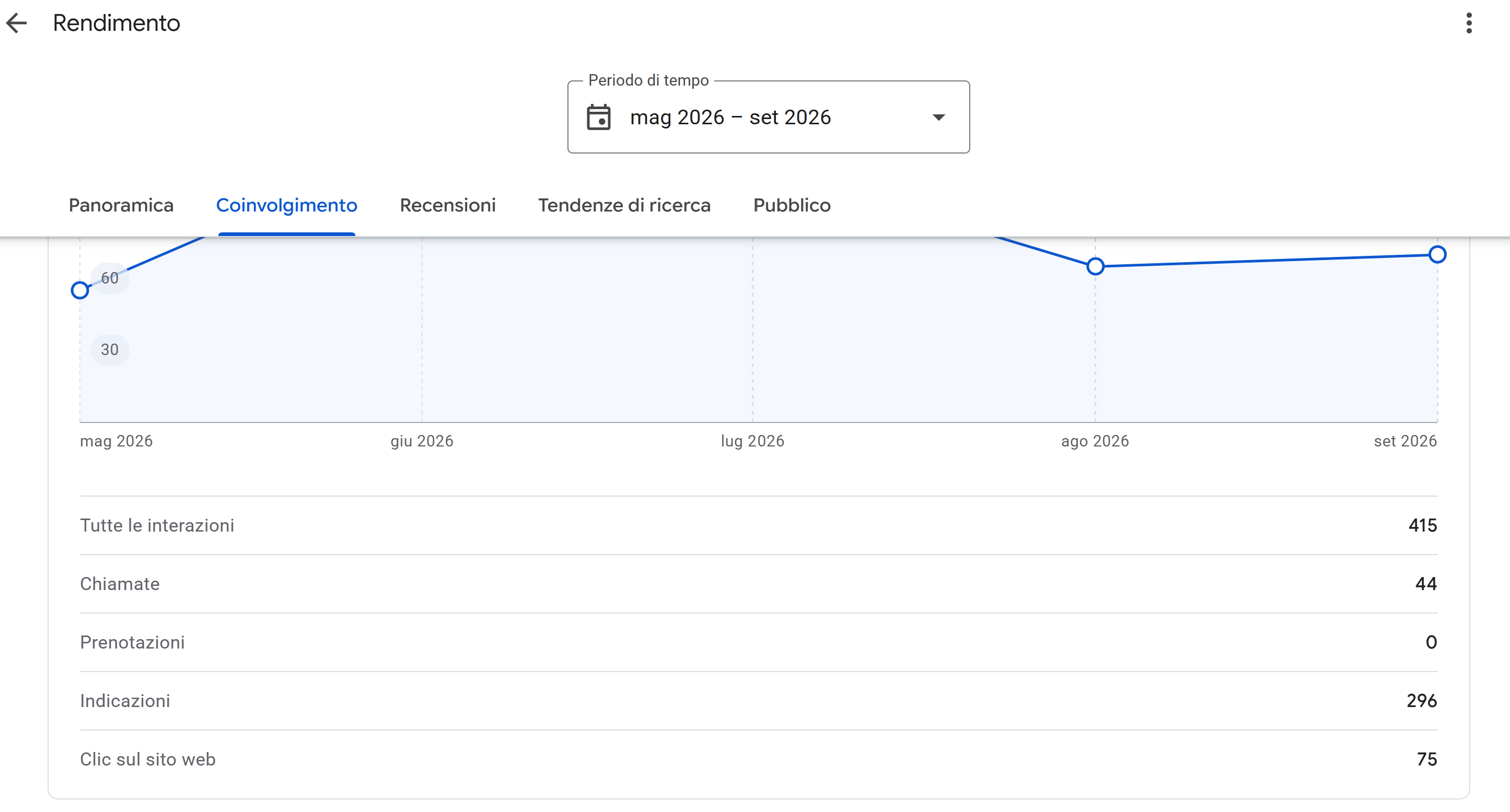This screenshot has height=812, width=1510.
Task: Click the 44 calls value
Action: (1426, 584)
